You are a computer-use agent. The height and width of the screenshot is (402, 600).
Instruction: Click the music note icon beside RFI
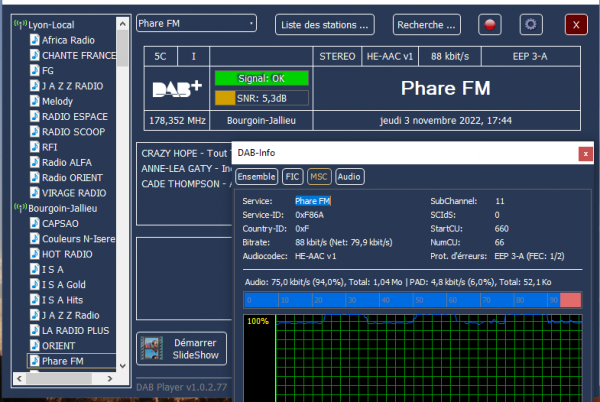point(35,147)
